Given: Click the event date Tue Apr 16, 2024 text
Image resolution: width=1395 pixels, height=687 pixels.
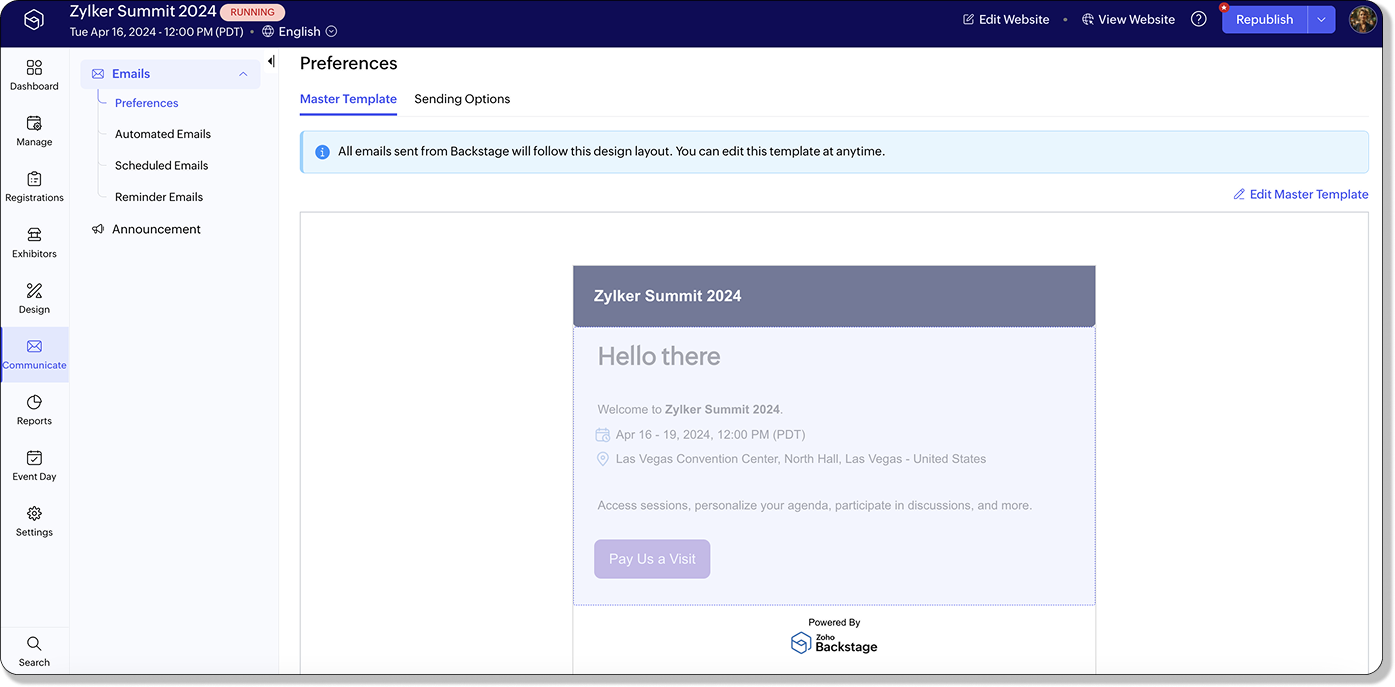Looking at the screenshot, I should tap(158, 32).
